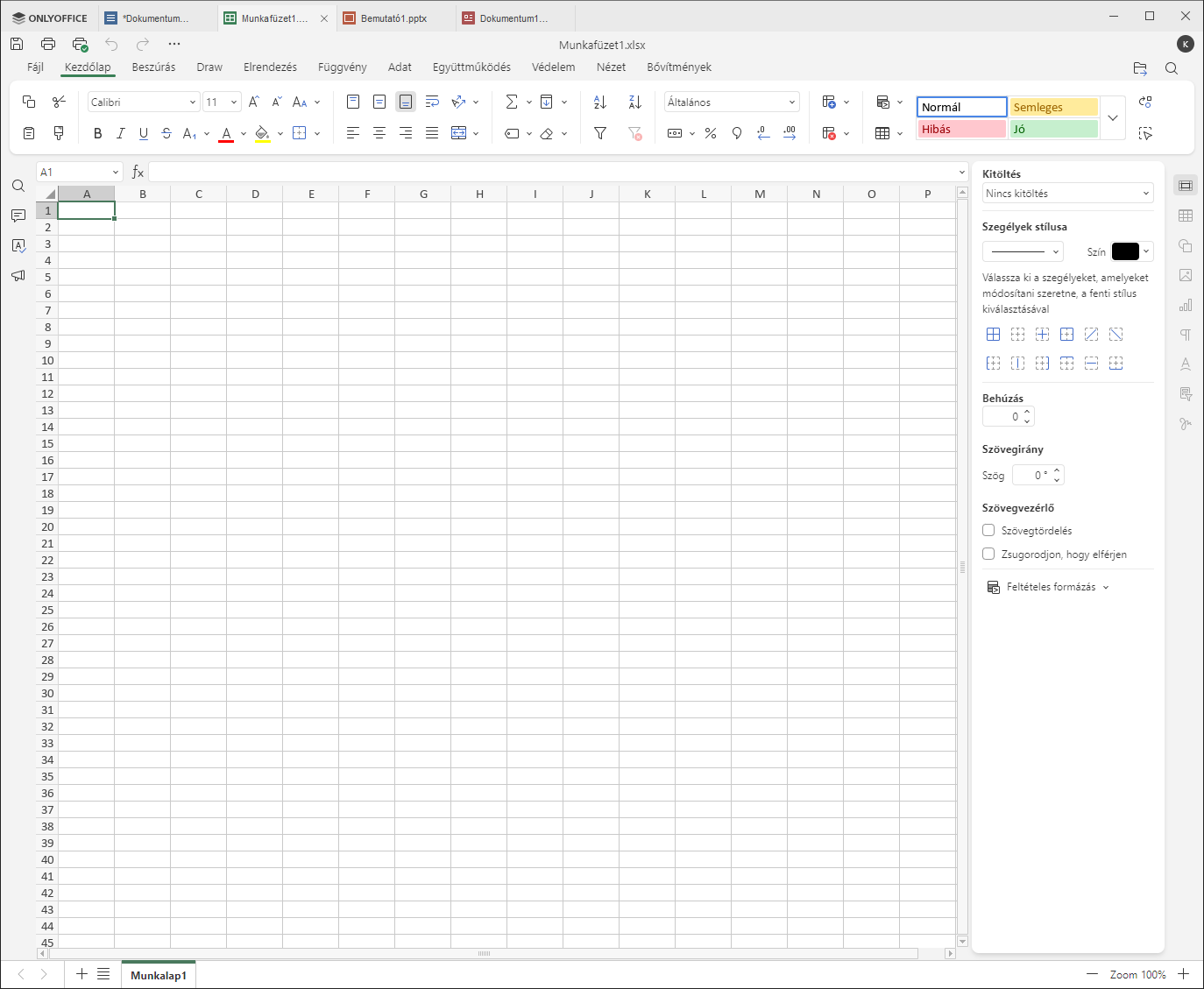
Task: Click the Copy style paintbrush icon
Action: point(59,133)
